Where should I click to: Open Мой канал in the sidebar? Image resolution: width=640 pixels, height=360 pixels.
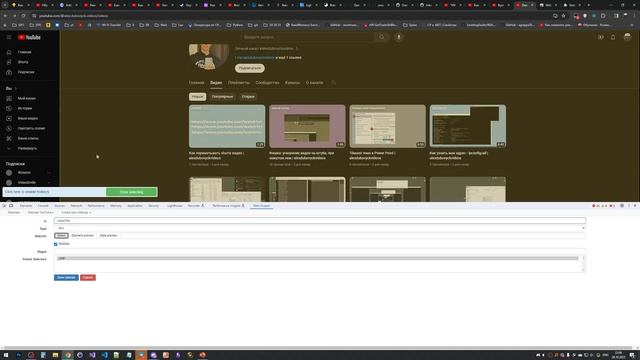27,98
